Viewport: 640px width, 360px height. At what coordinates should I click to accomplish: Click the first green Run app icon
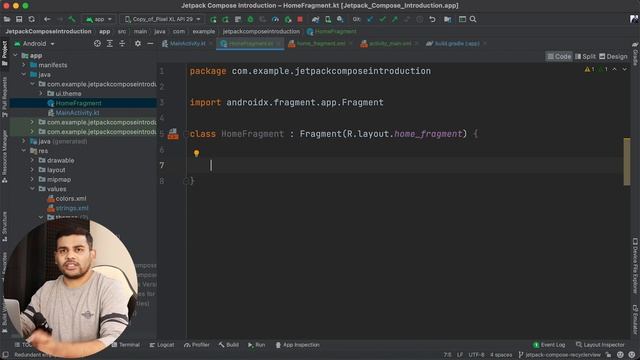(x=213, y=19)
